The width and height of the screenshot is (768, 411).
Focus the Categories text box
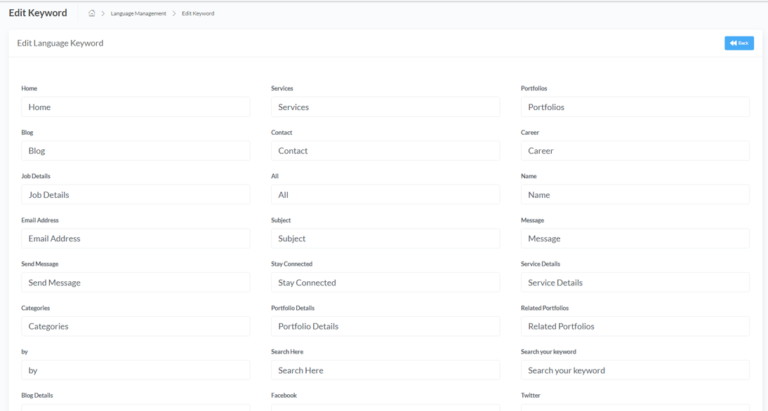(136, 326)
